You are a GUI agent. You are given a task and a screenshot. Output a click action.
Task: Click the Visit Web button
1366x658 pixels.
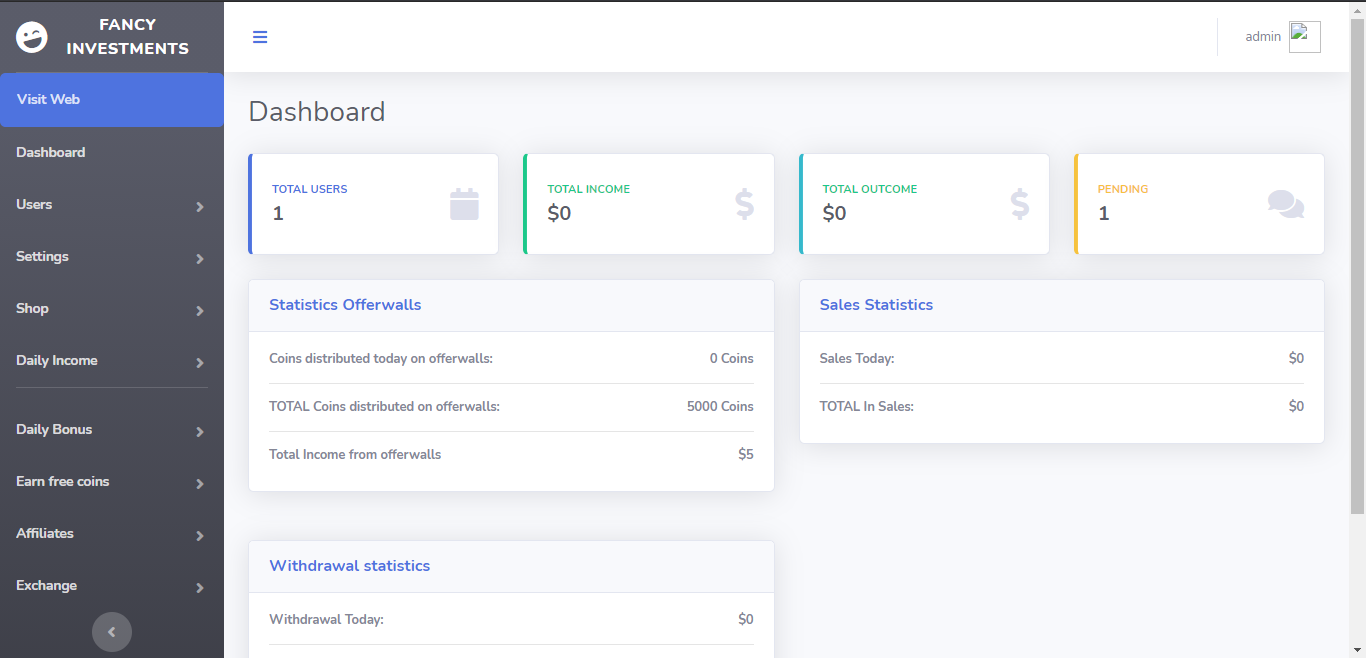pyautogui.click(x=112, y=100)
